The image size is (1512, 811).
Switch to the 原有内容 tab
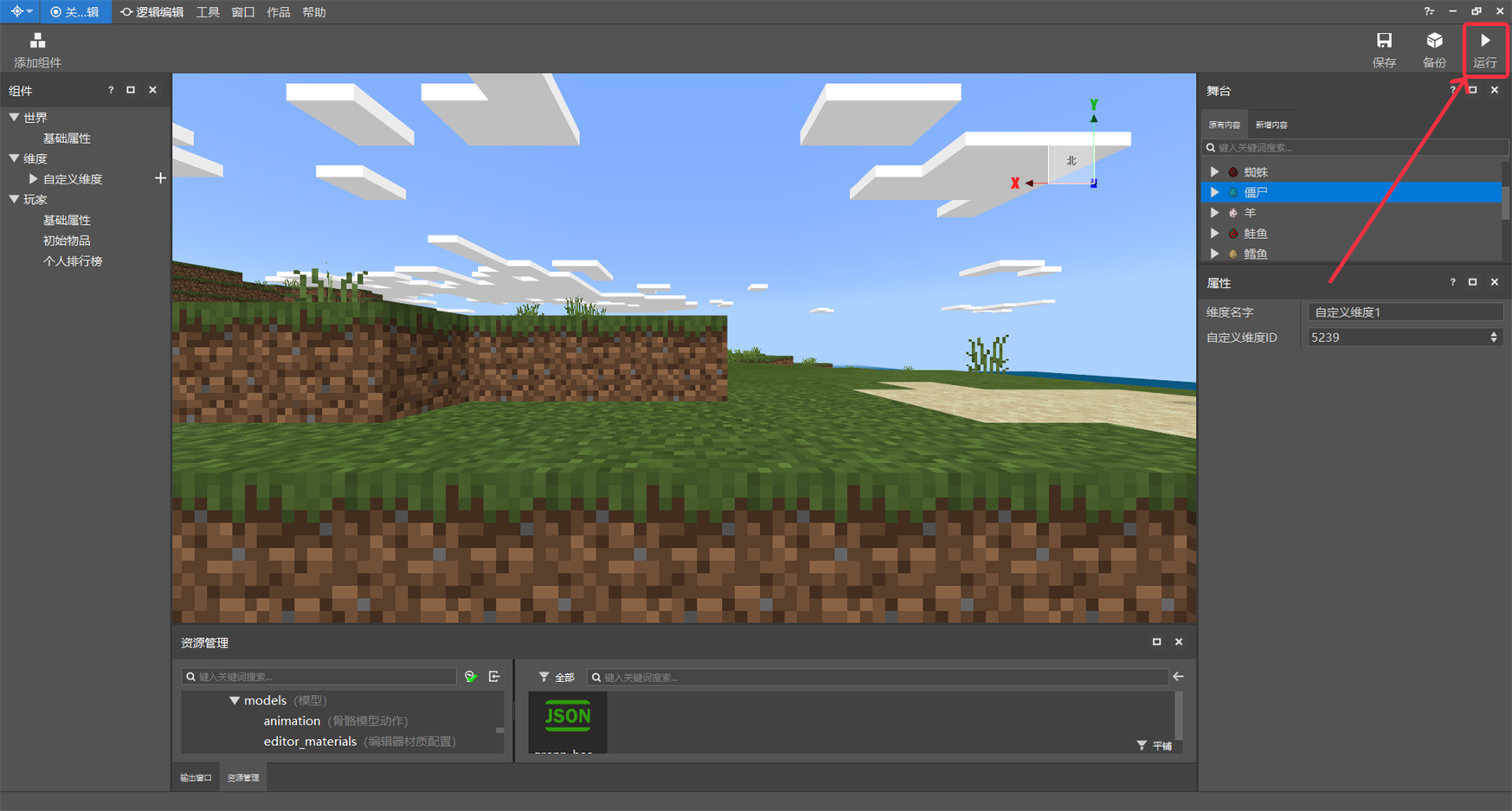coord(1225,125)
